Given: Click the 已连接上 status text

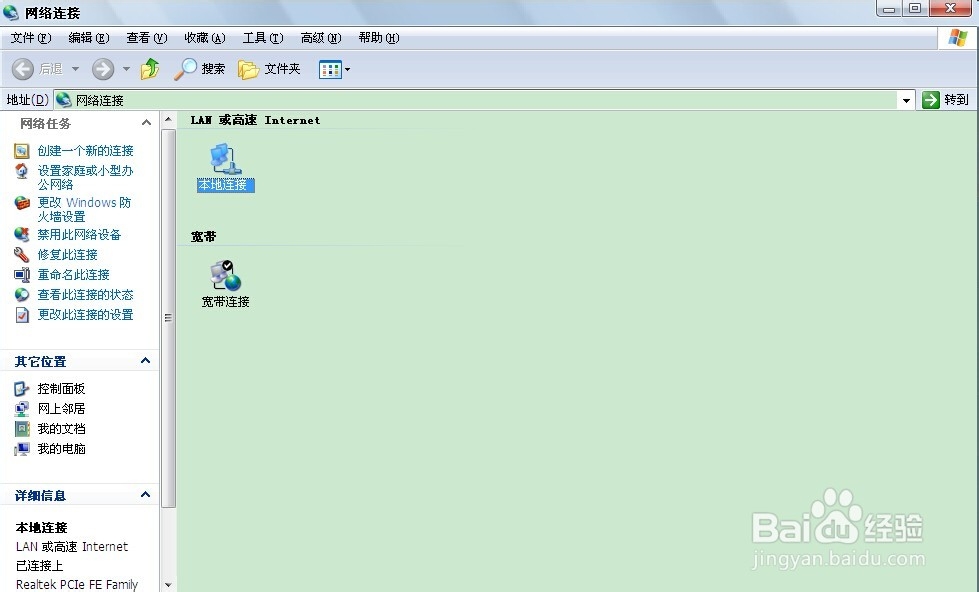Looking at the screenshot, I should (39, 566).
